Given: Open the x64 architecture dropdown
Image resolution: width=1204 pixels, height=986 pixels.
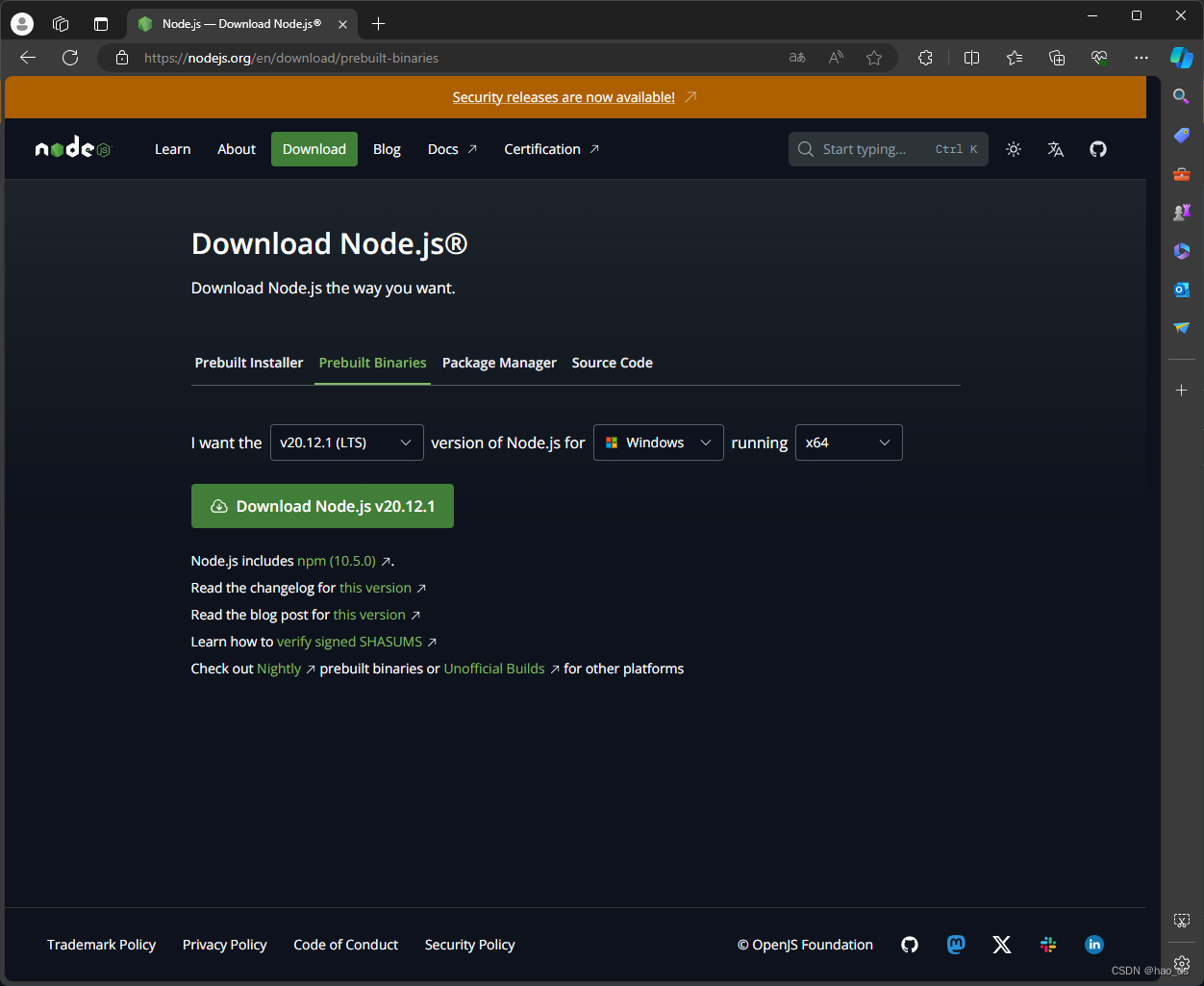Looking at the screenshot, I should pyautogui.click(x=848, y=442).
